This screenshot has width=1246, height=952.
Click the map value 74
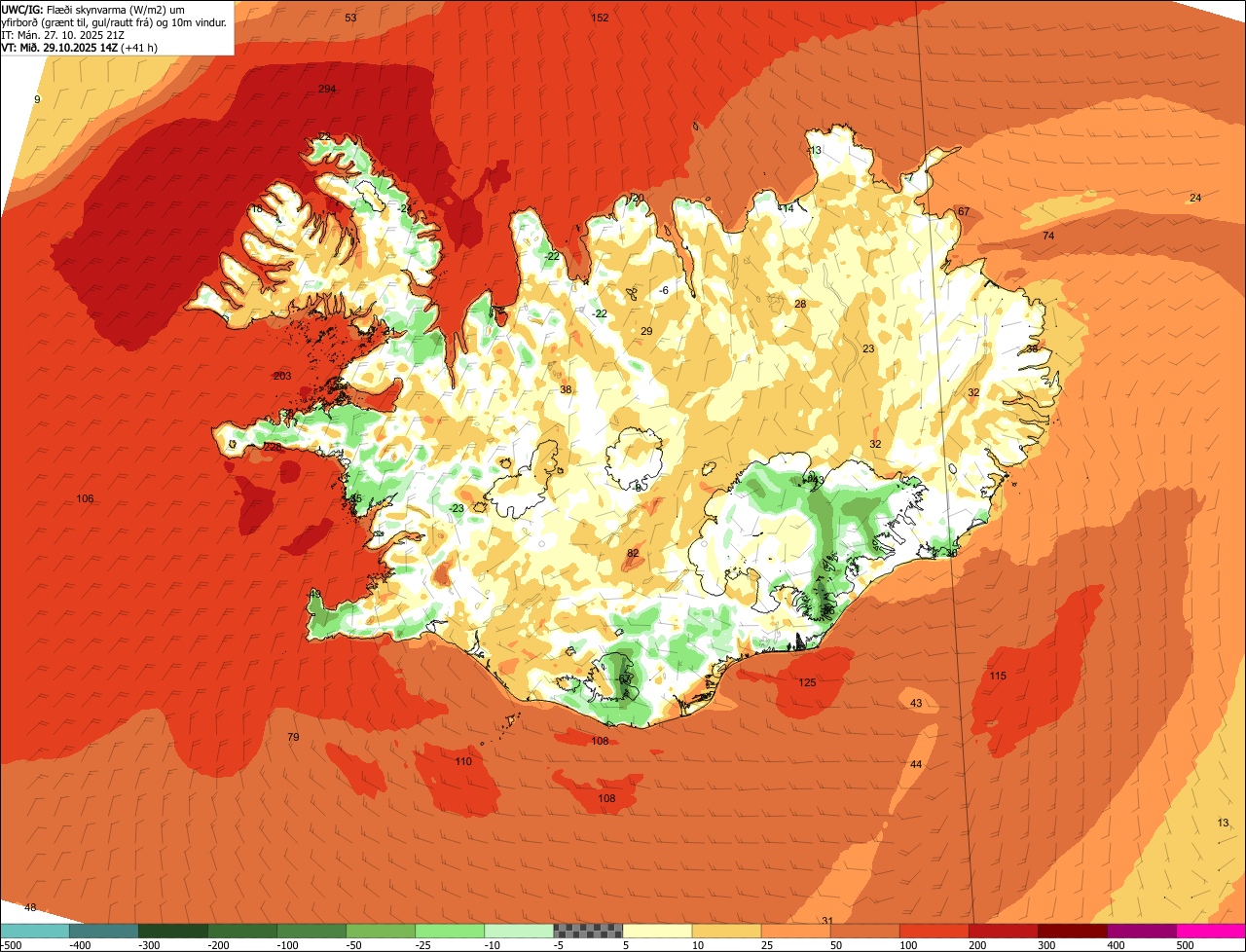pyautogui.click(x=1048, y=236)
